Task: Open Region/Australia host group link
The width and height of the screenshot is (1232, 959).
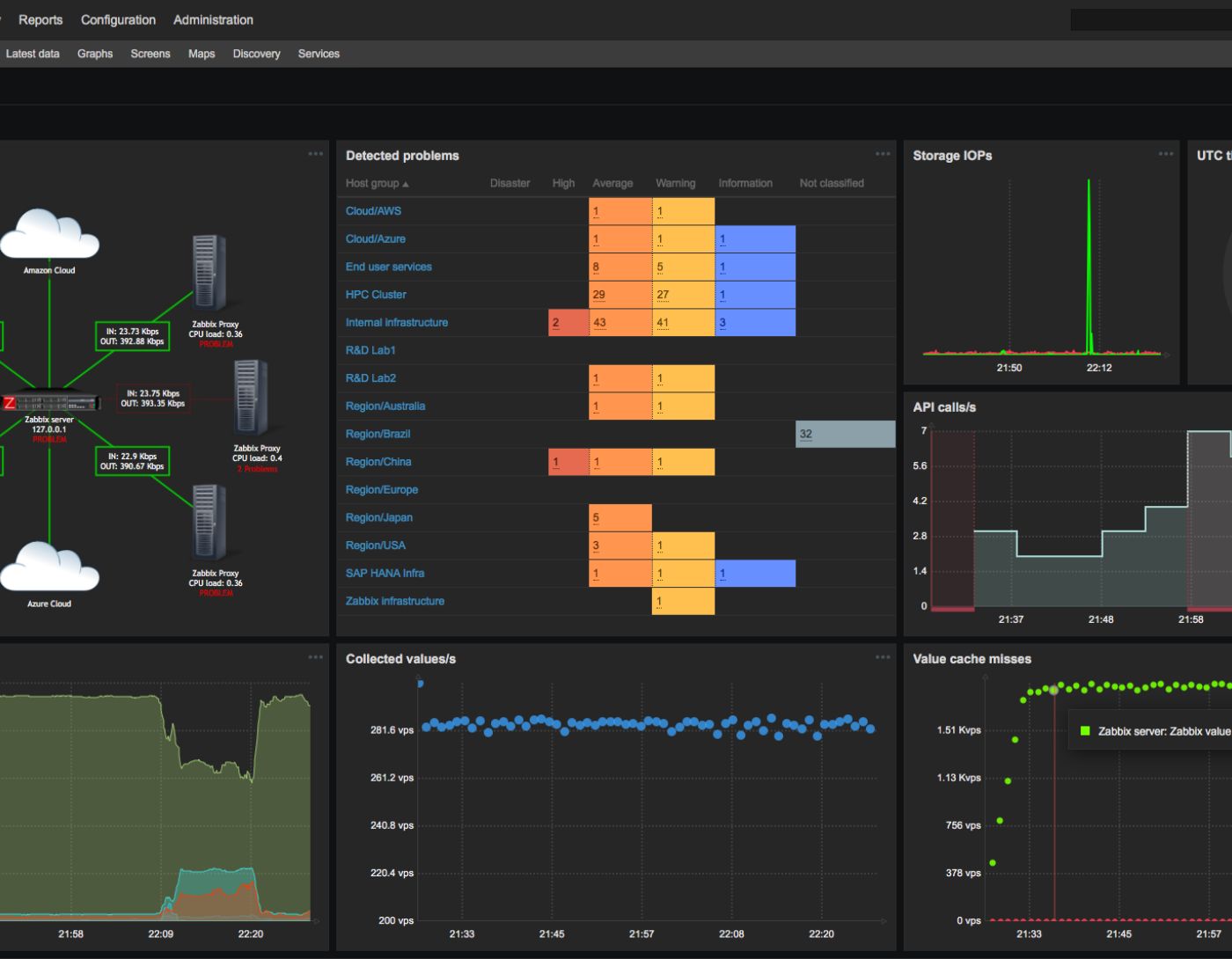Action: [x=385, y=406]
